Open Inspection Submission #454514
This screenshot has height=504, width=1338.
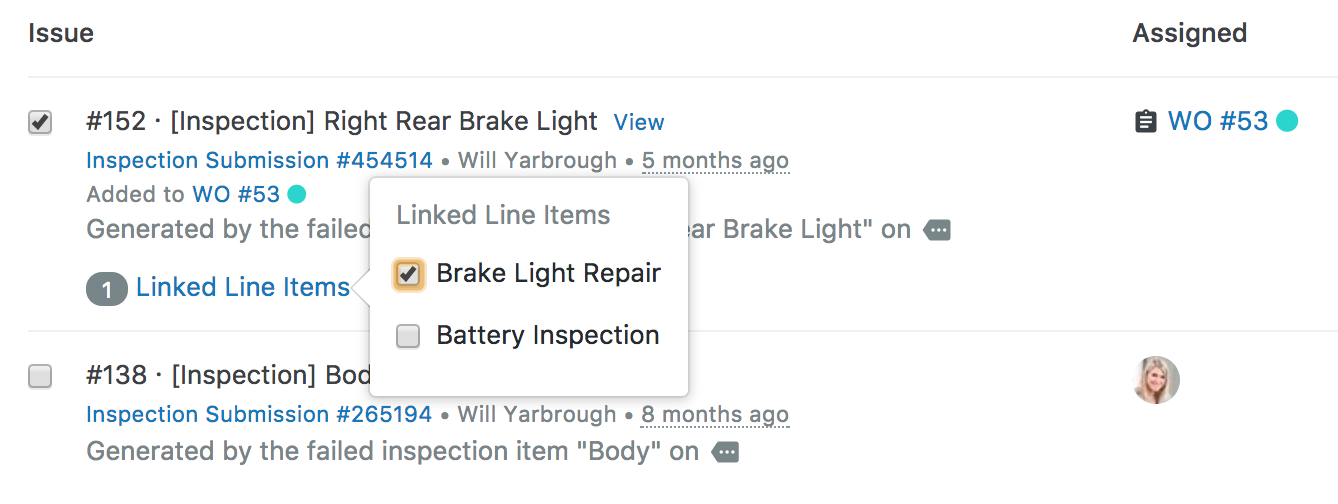click(x=259, y=160)
